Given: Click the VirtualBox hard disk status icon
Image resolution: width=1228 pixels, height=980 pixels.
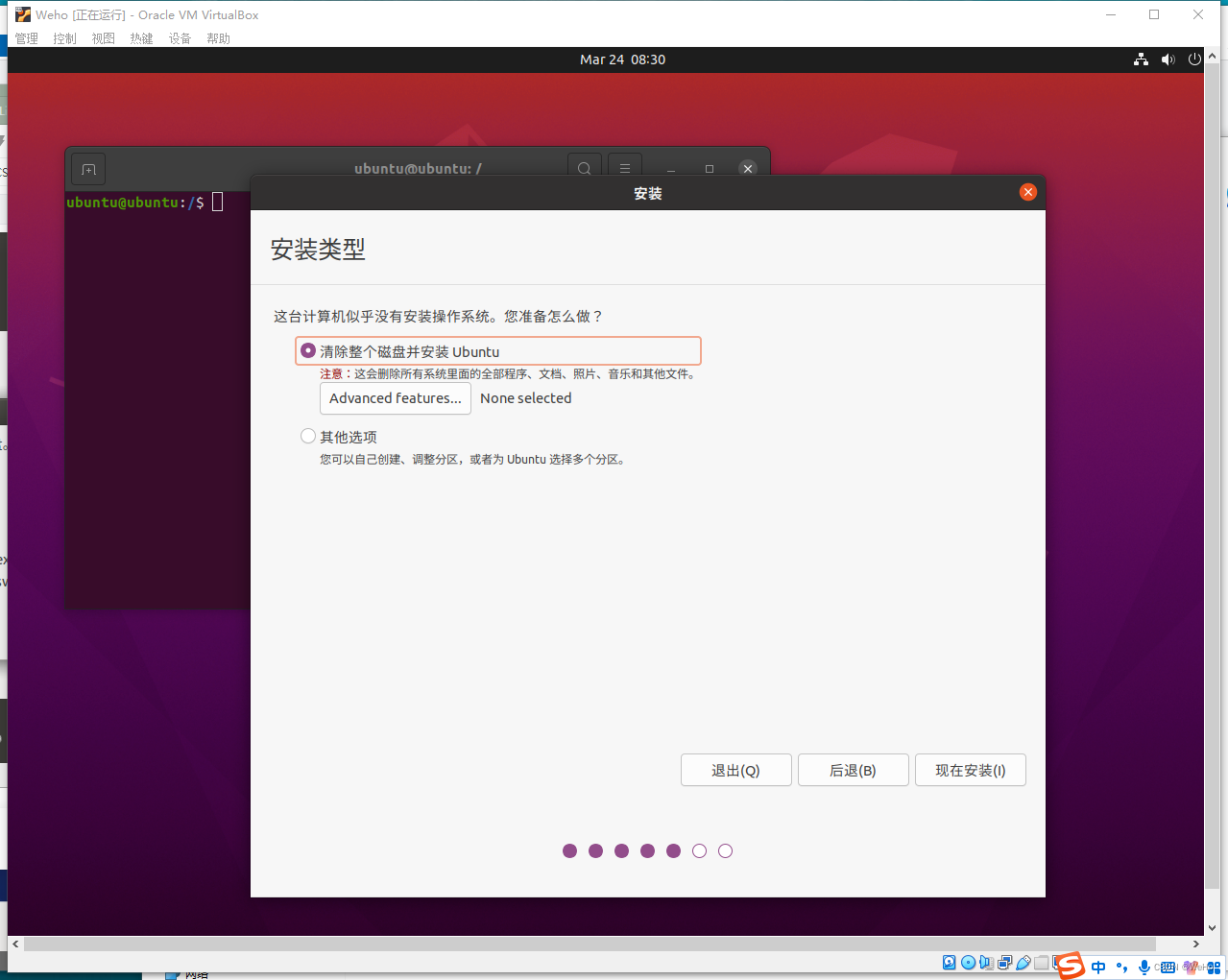Looking at the screenshot, I should click(949, 963).
